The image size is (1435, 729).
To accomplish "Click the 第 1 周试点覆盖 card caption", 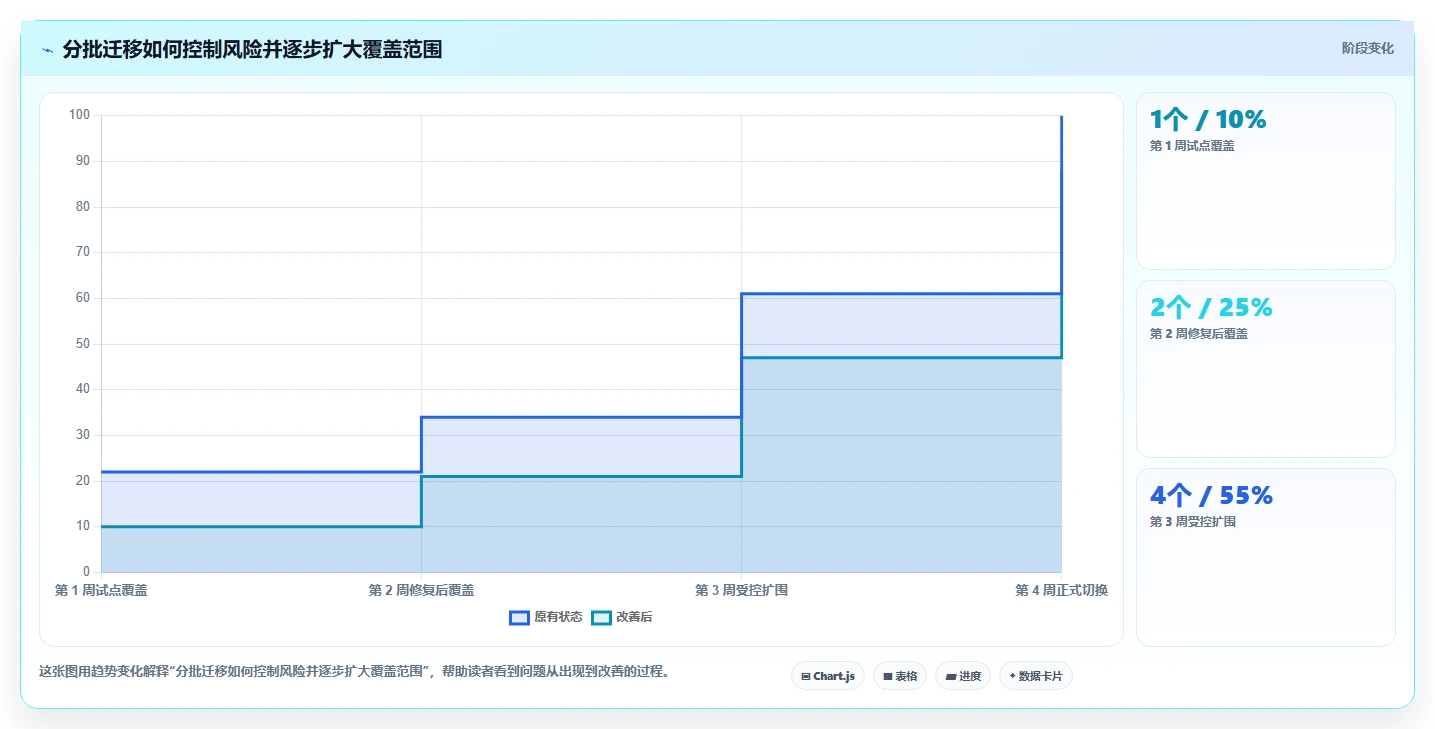I will (x=1192, y=146).
